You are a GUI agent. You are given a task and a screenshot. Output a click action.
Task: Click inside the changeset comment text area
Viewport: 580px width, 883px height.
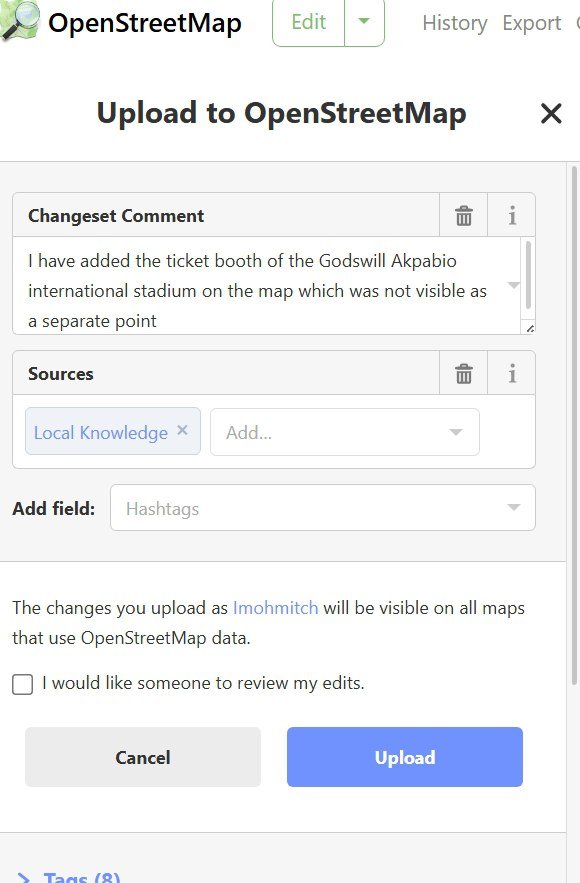(x=265, y=286)
